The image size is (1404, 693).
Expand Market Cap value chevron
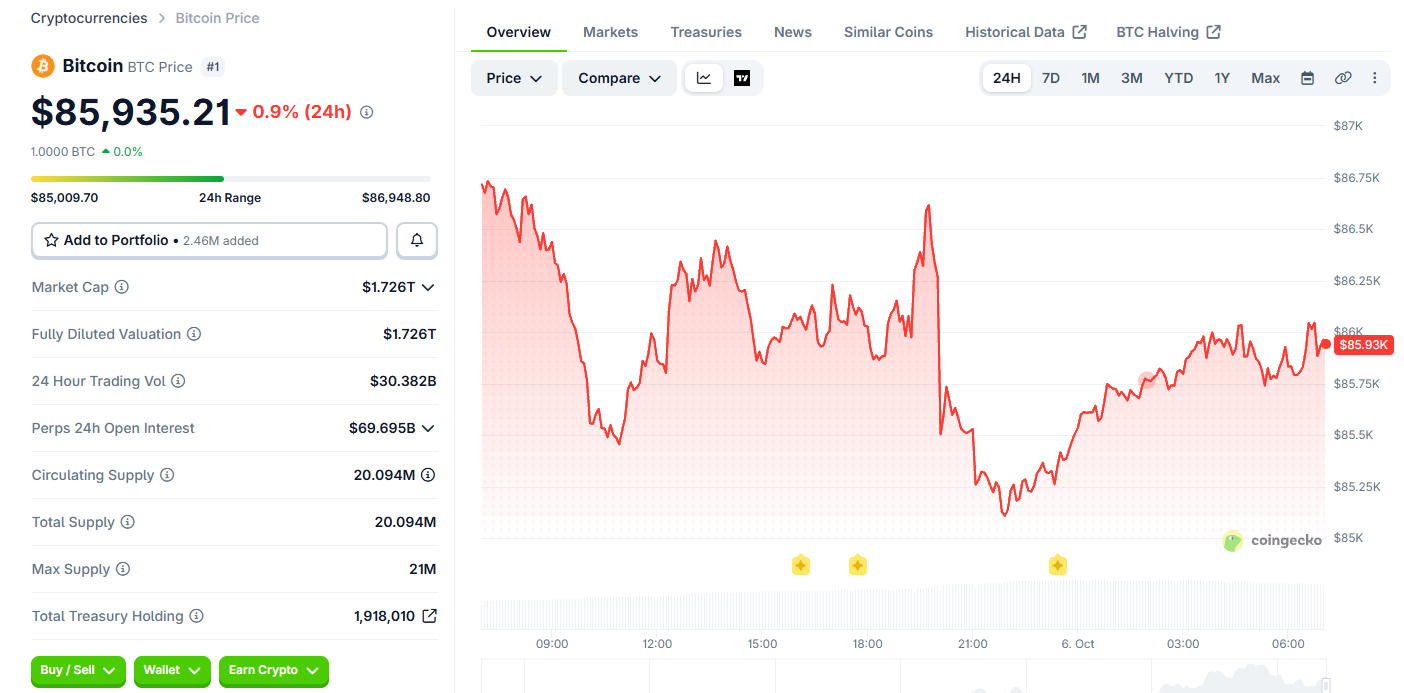(428, 287)
